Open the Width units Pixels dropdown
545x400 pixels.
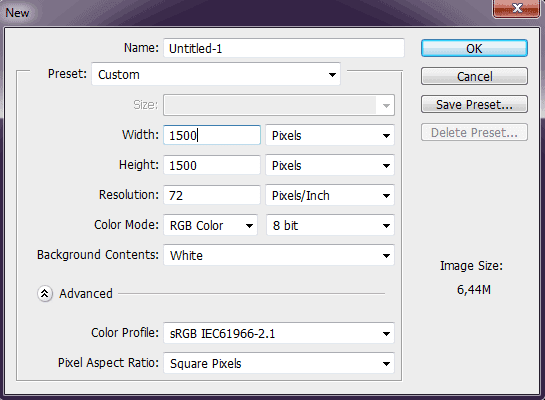point(330,135)
